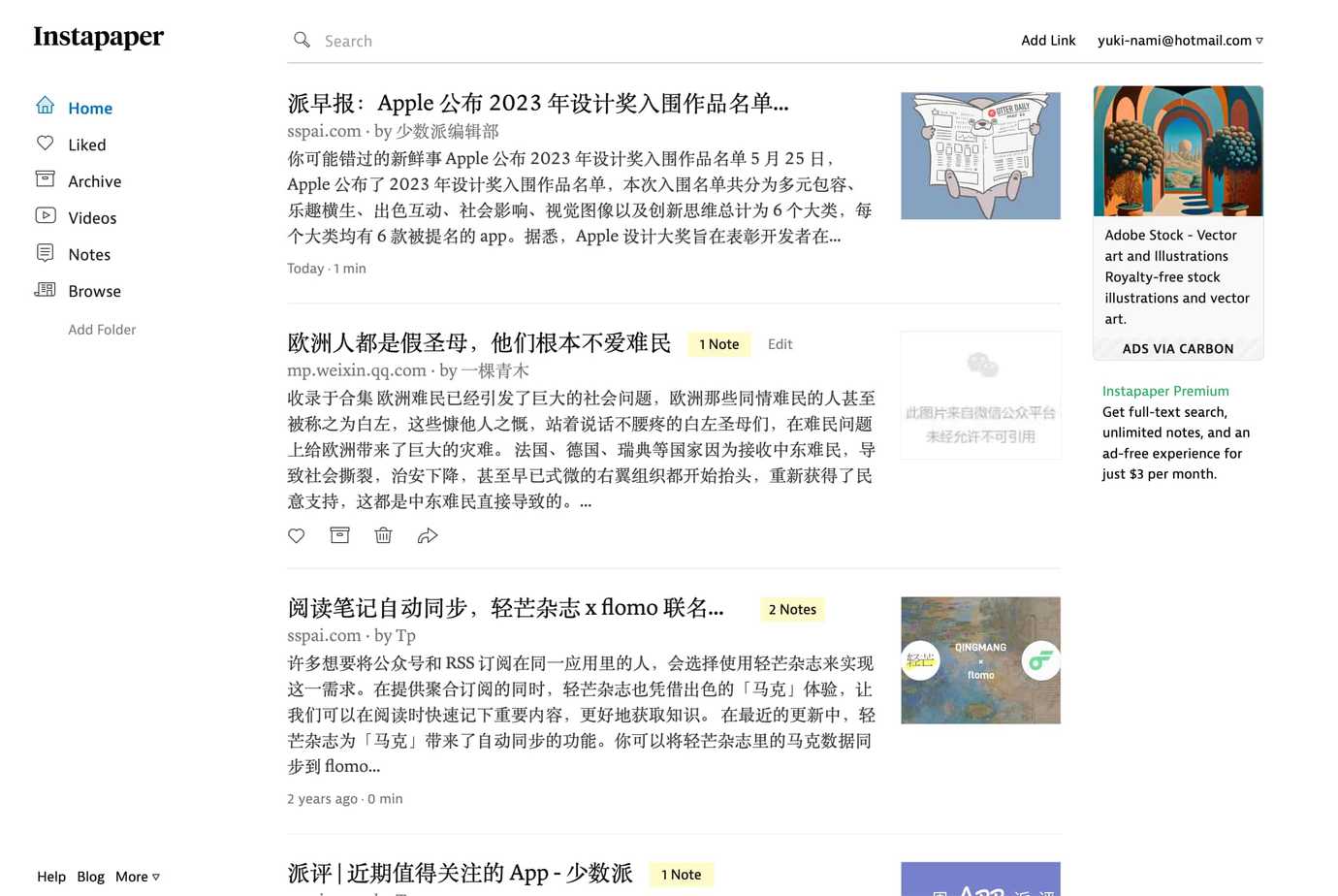Expand the More menu in footer

137,877
